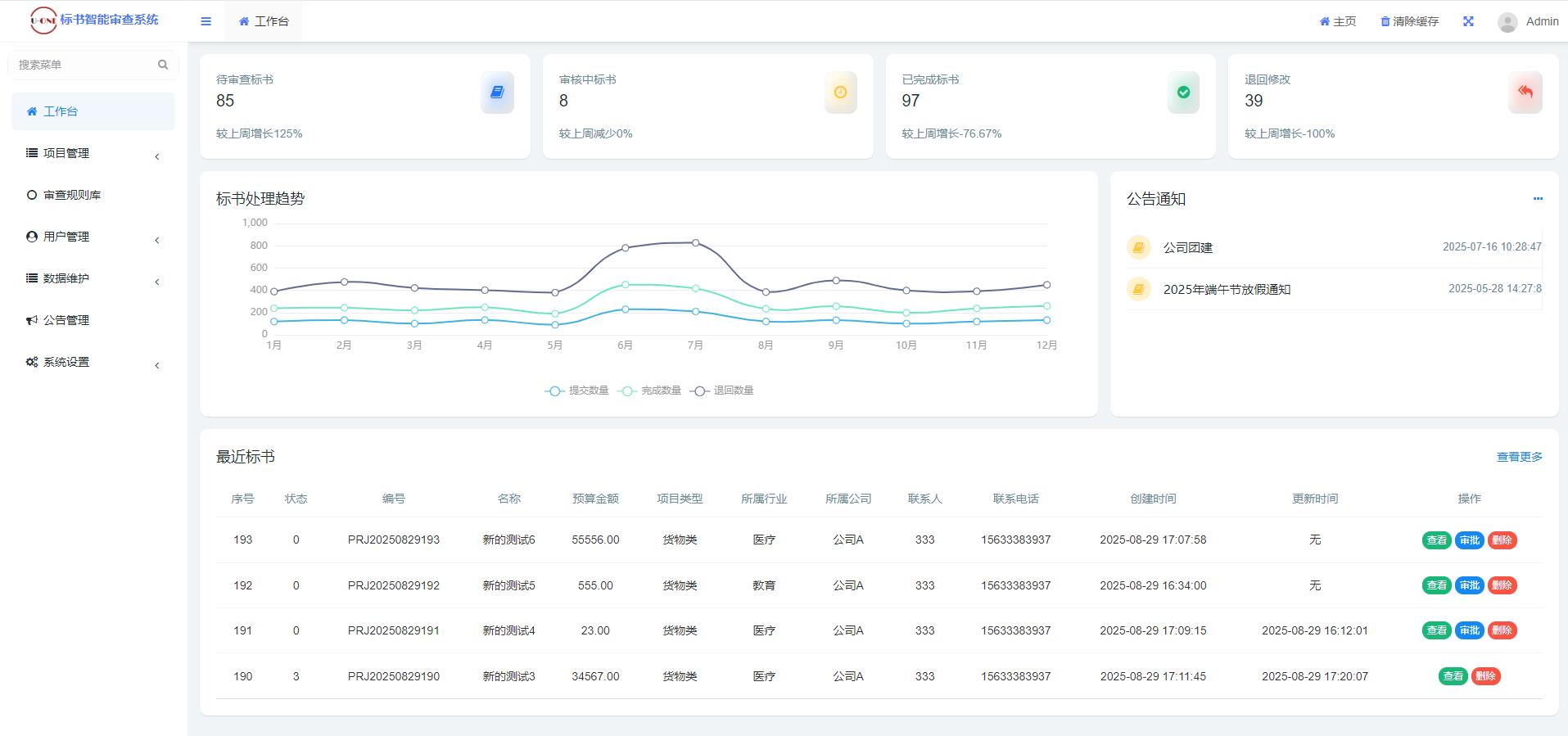Click the 主页 link in header

1338,21
